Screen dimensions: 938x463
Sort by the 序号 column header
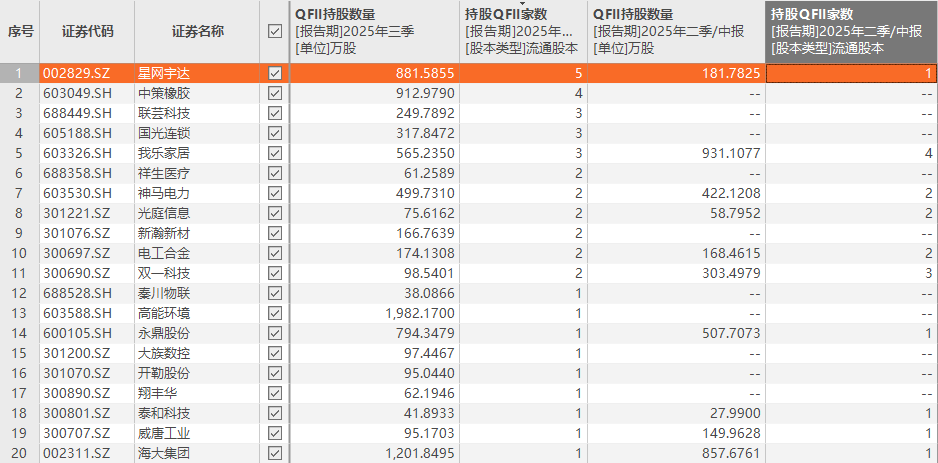[x=20, y=31]
